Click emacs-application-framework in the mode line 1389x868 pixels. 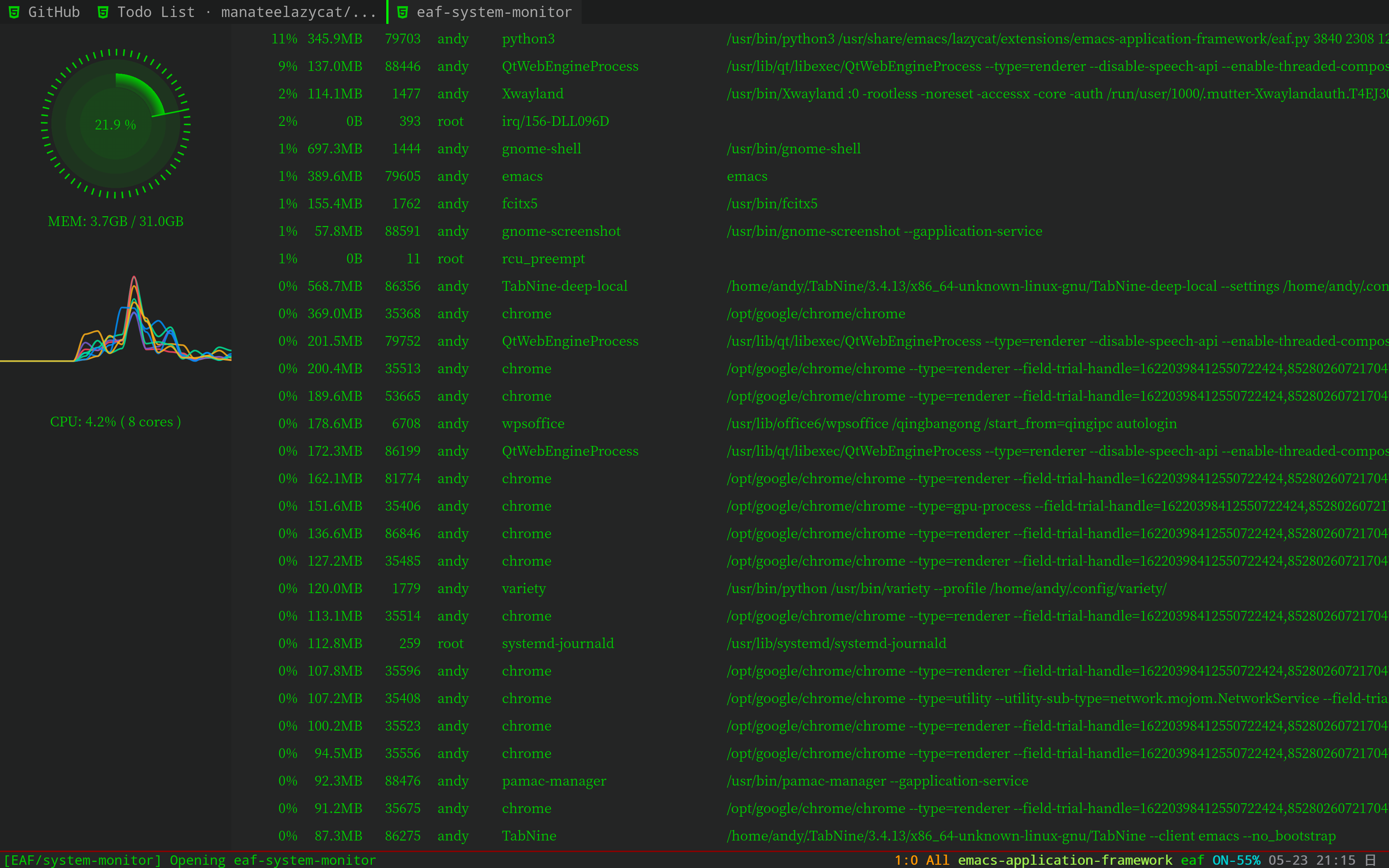(1065, 860)
